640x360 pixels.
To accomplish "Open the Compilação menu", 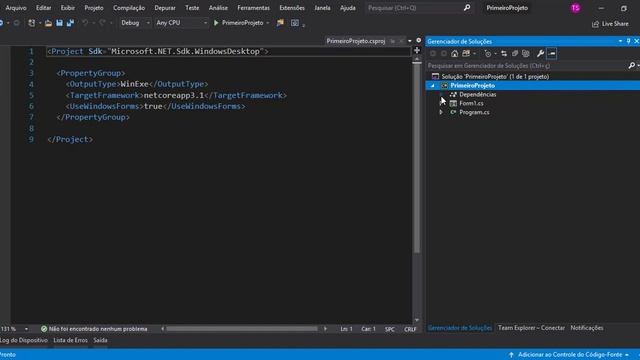I will (x=129, y=8).
